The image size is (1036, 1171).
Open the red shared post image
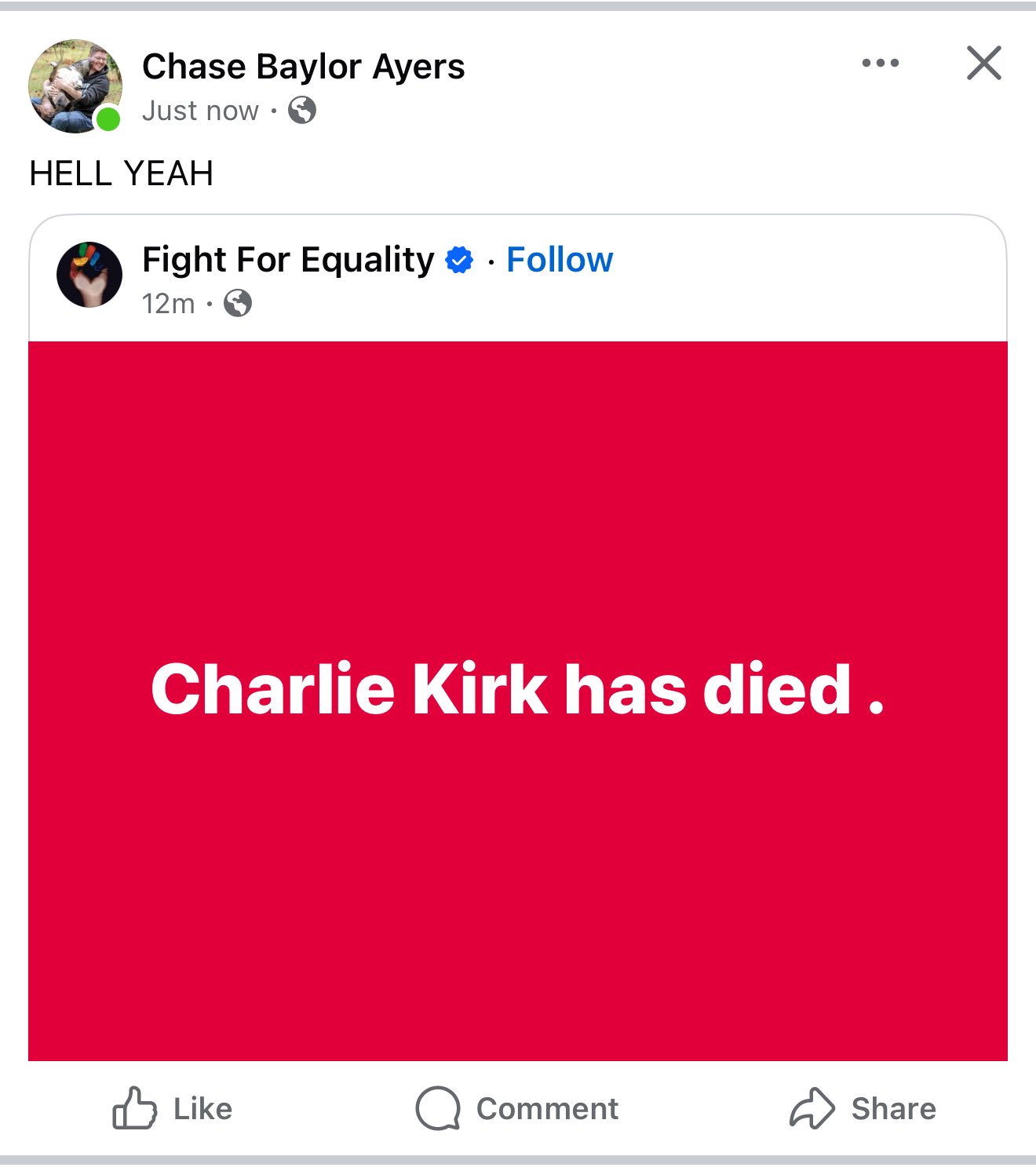518,701
